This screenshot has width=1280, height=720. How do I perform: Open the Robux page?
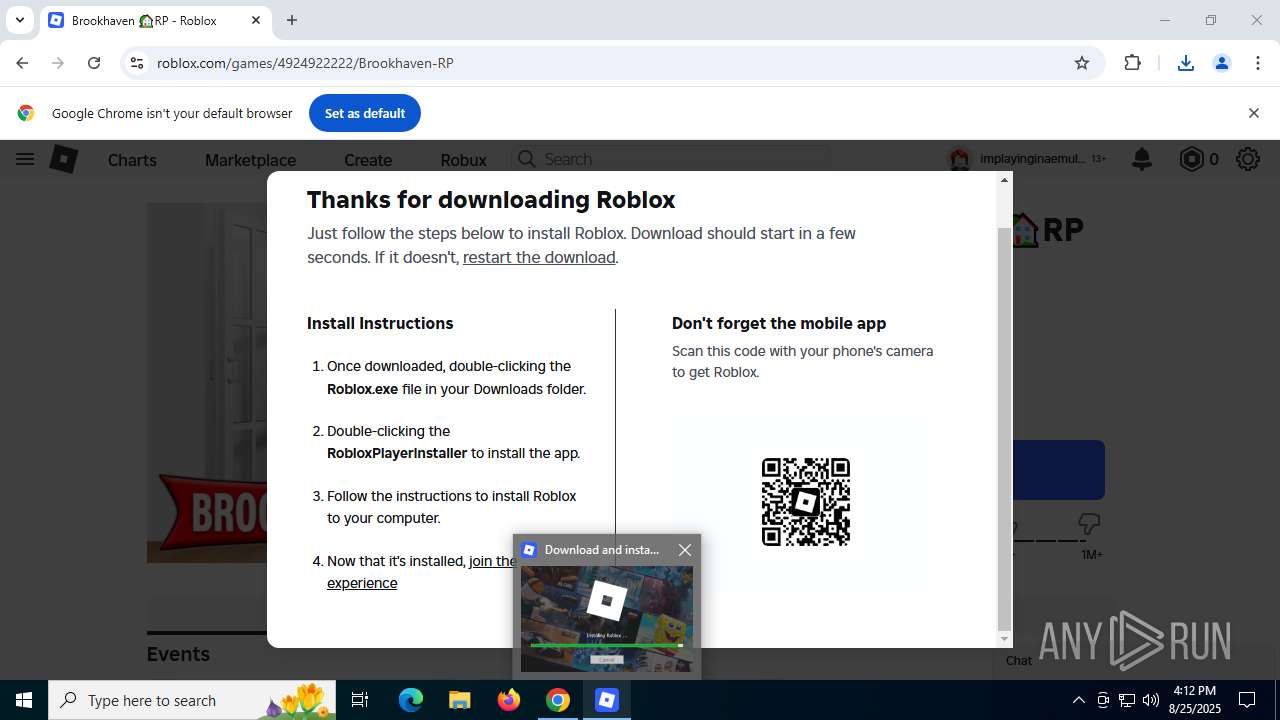[x=463, y=160]
